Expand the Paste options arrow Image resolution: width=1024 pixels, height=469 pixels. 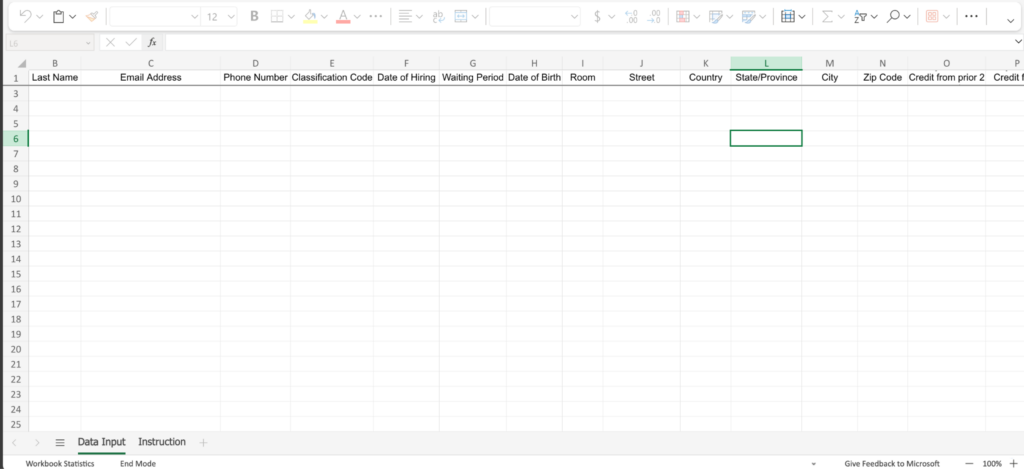coord(72,17)
